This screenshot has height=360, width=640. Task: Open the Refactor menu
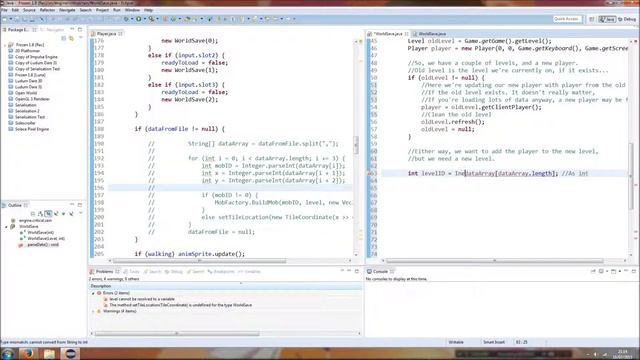coord(47,10)
